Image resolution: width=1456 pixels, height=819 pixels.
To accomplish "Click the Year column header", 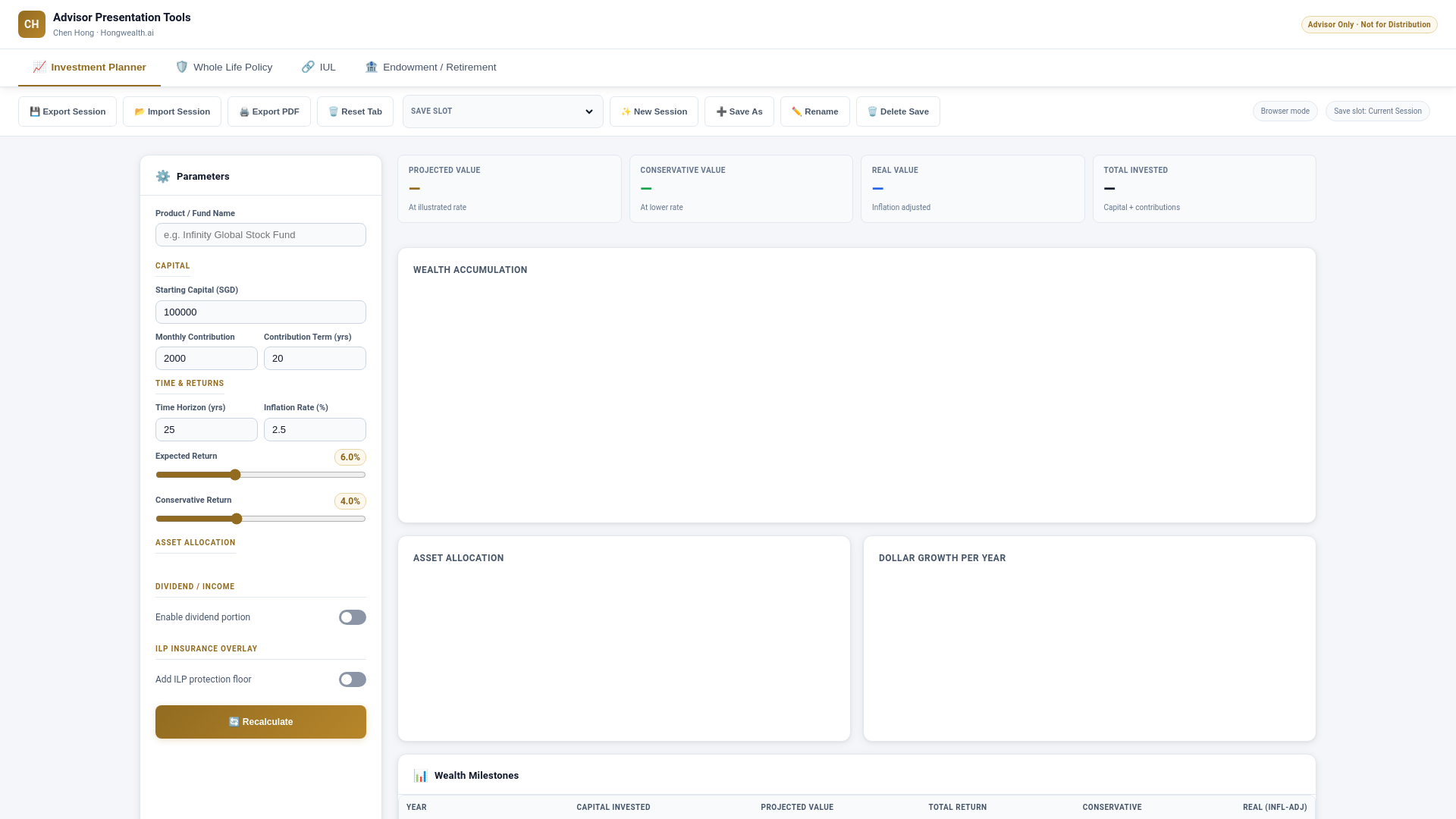I will pos(416,807).
